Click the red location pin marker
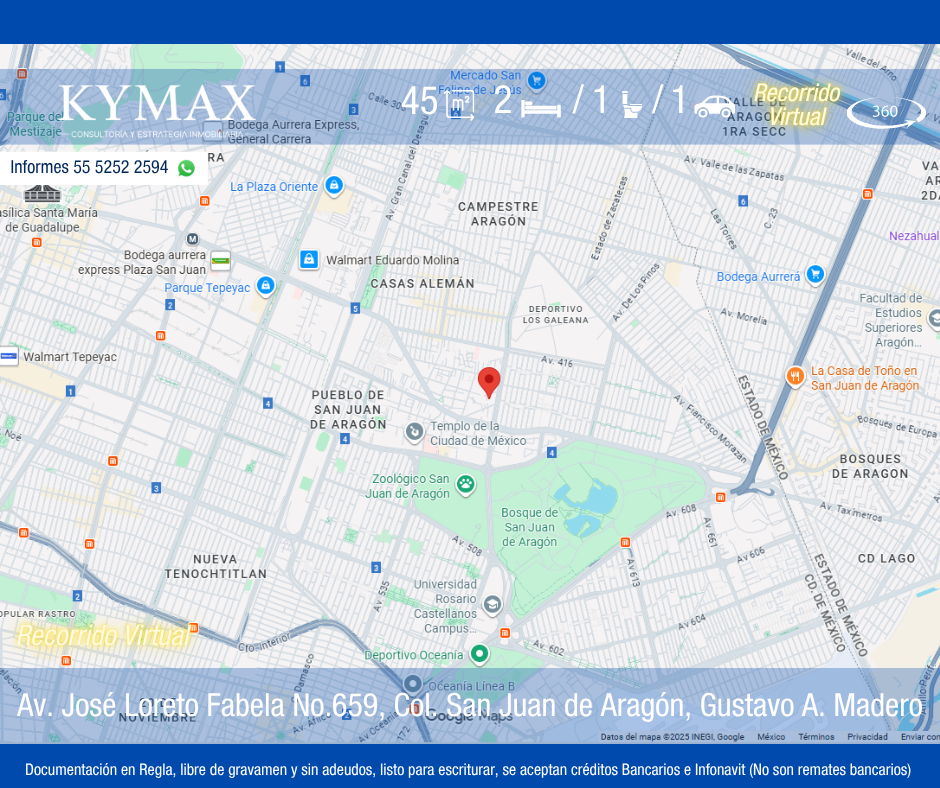940x788 pixels. click(489, 382)
